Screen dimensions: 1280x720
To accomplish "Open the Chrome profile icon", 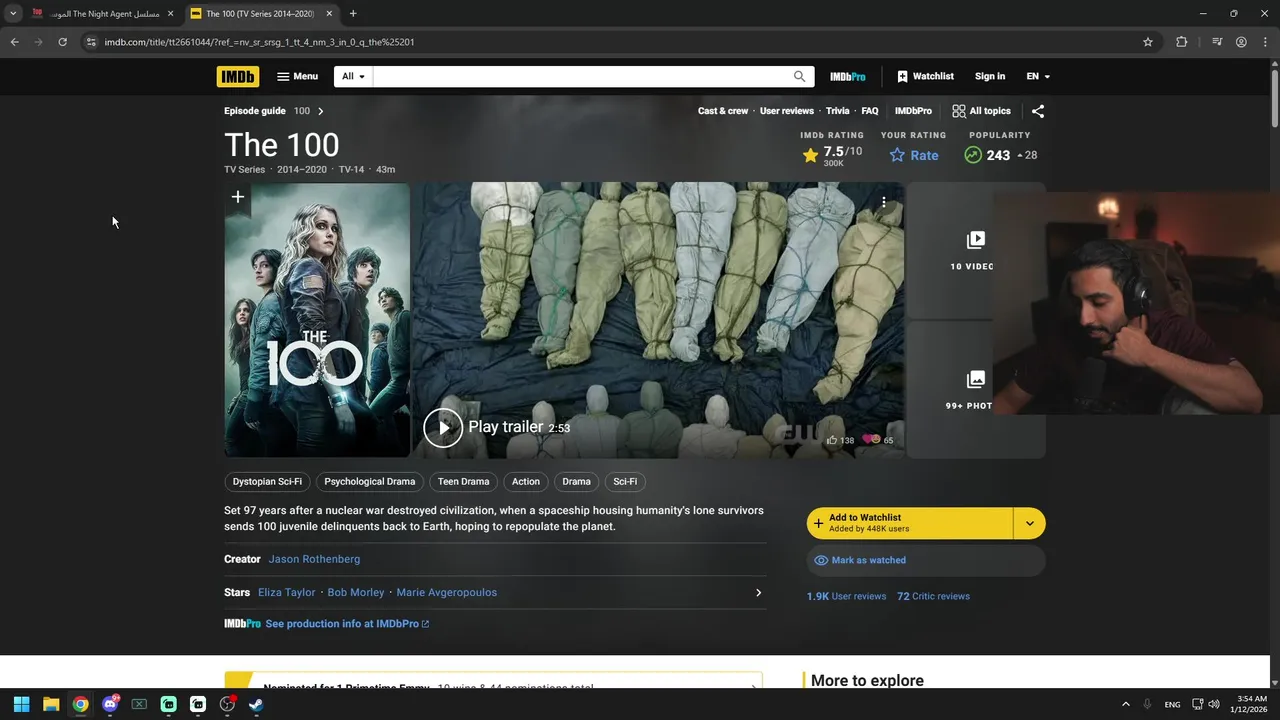I will (1241, 42).
